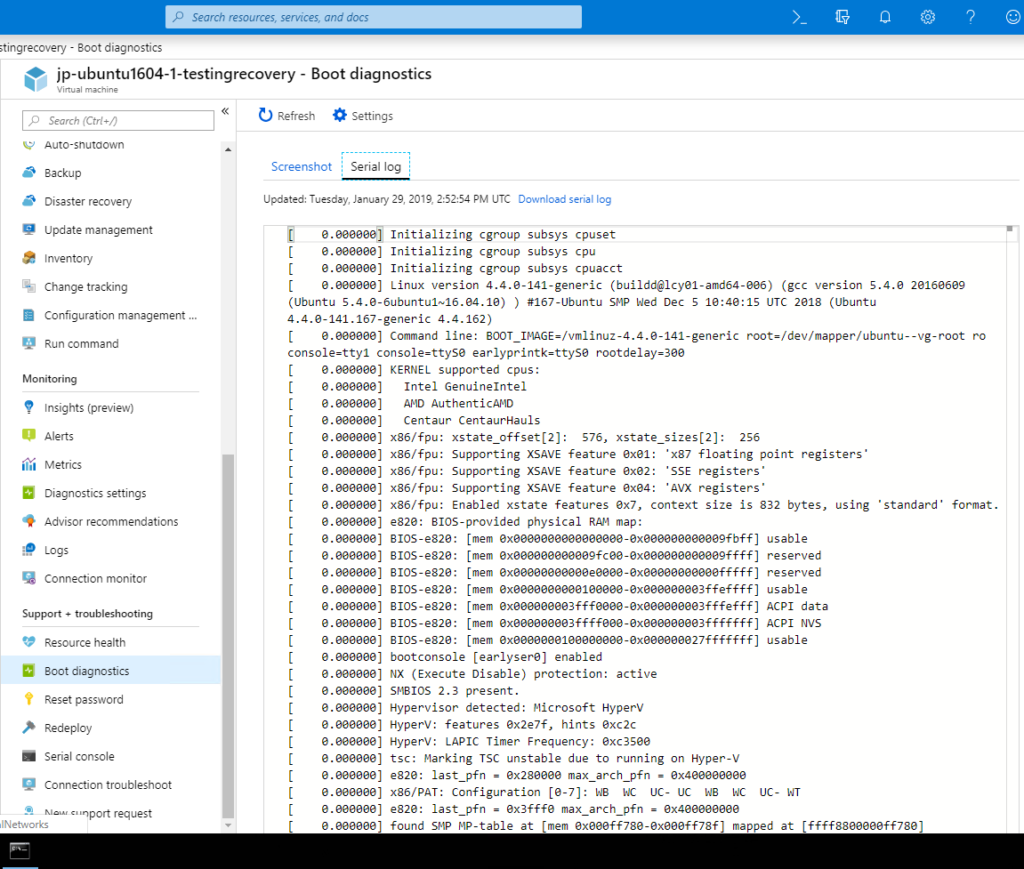Go to Alerts
Image resolution: width=1024 pixels, height=869 pixels.
point(59,436)
